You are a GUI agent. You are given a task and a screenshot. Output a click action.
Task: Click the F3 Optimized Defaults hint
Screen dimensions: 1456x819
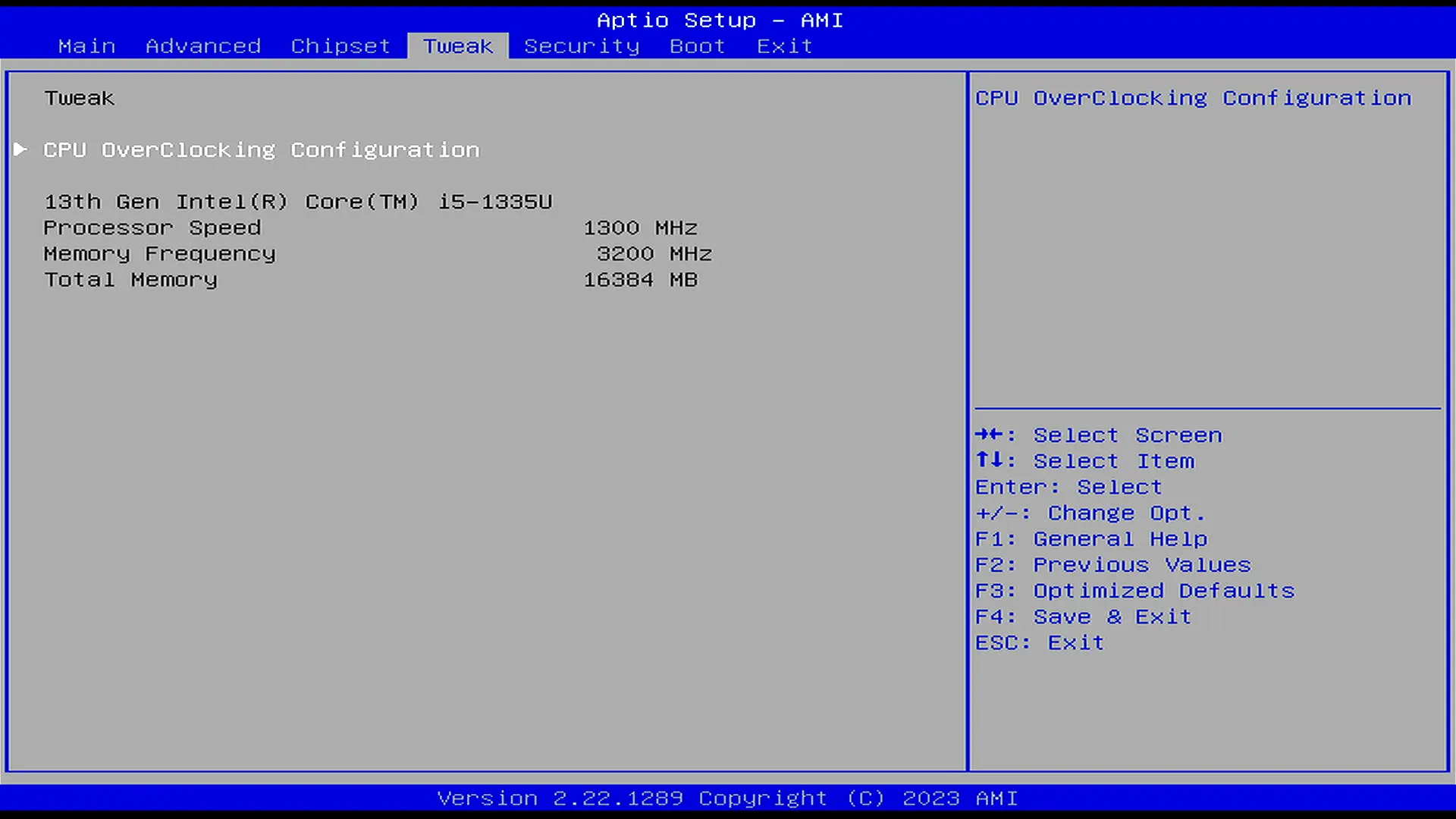(1134, 591)
